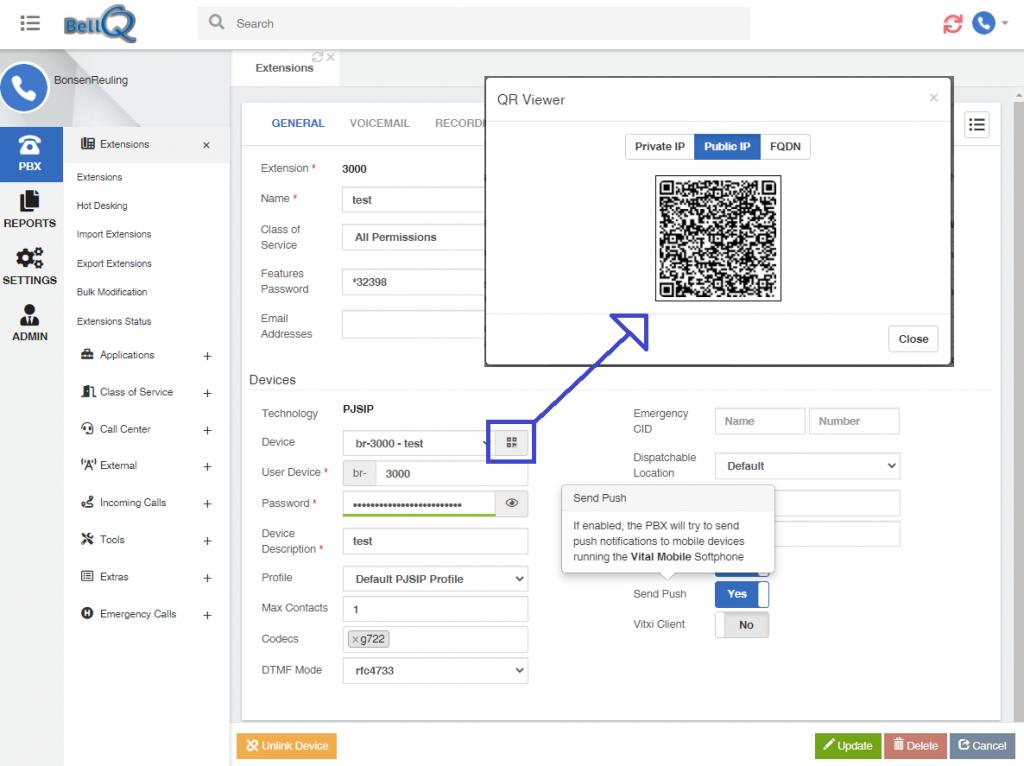
Task: Expand the Class of Service group
Action: (207, 393)
